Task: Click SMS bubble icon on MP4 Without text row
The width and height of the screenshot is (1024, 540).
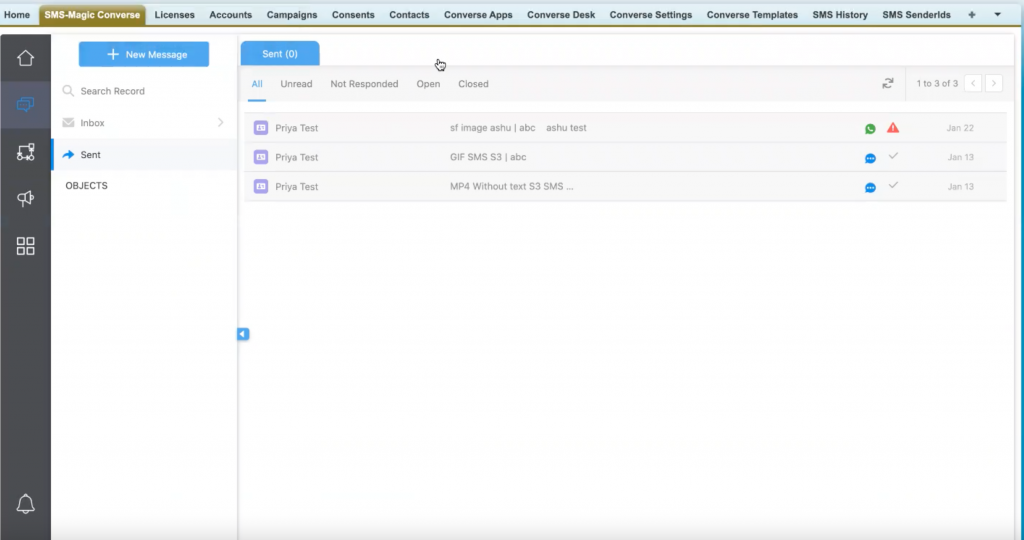Action: pos(870,188)
